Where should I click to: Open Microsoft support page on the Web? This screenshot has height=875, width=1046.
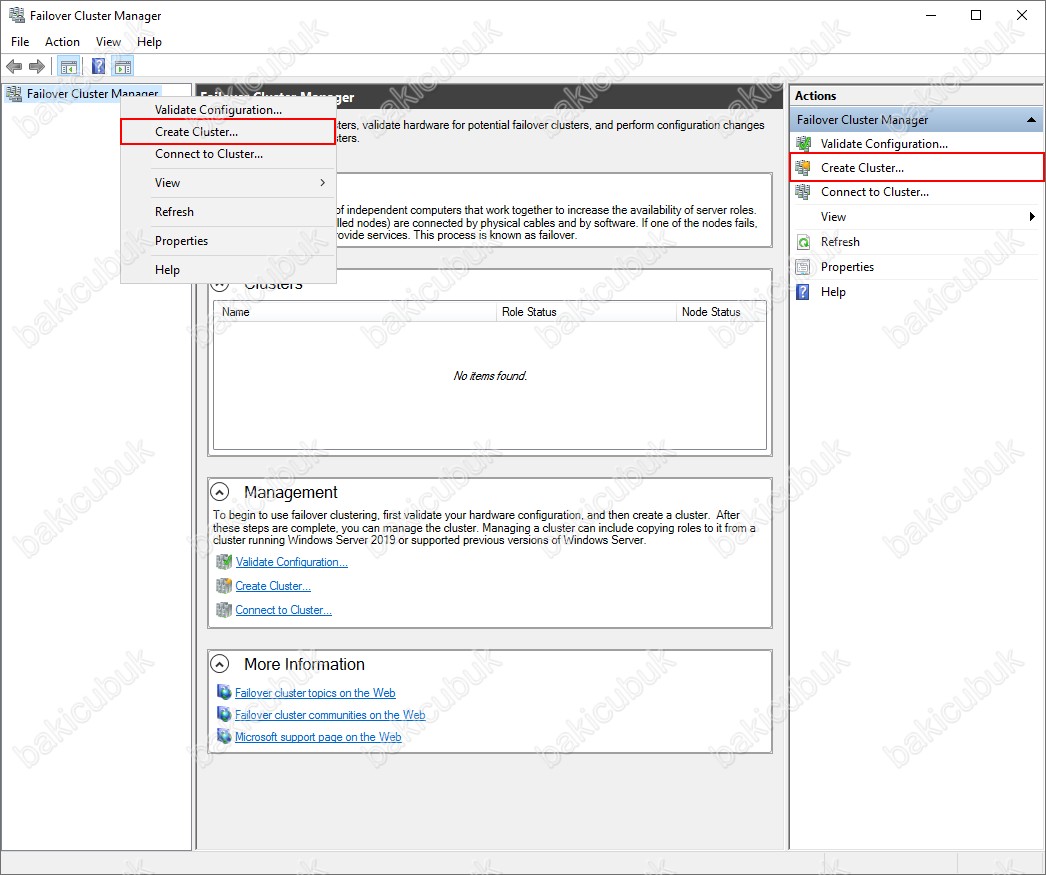[318, 736]
